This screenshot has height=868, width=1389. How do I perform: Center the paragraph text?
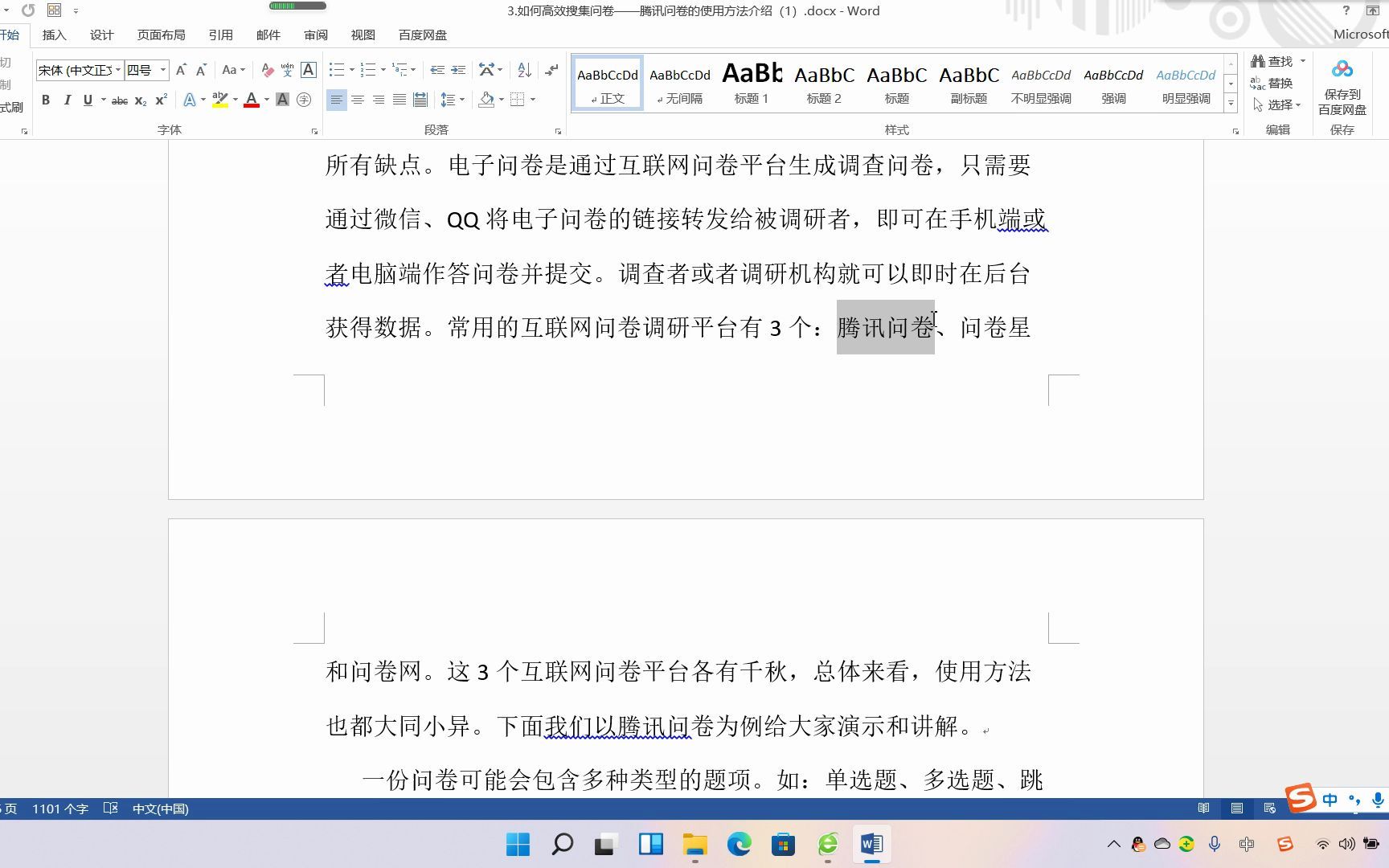[358, 100]
